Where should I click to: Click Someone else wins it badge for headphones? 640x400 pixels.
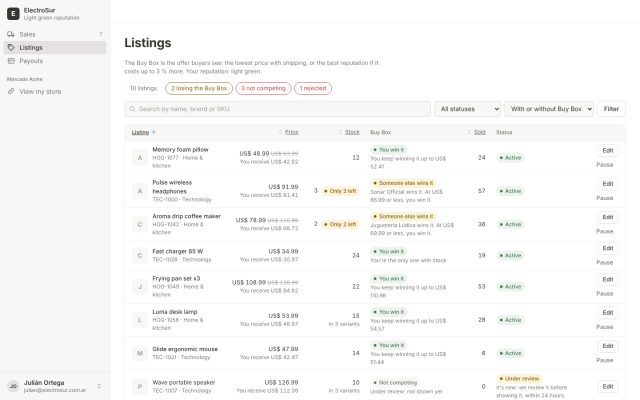tap(403, 183)
